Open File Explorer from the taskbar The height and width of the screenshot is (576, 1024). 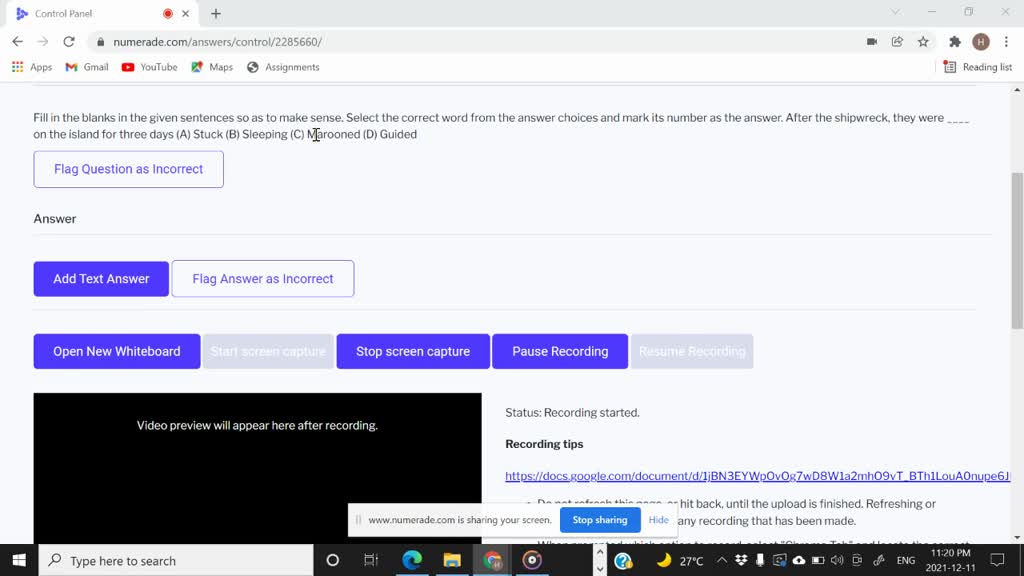tap(452, 560)
